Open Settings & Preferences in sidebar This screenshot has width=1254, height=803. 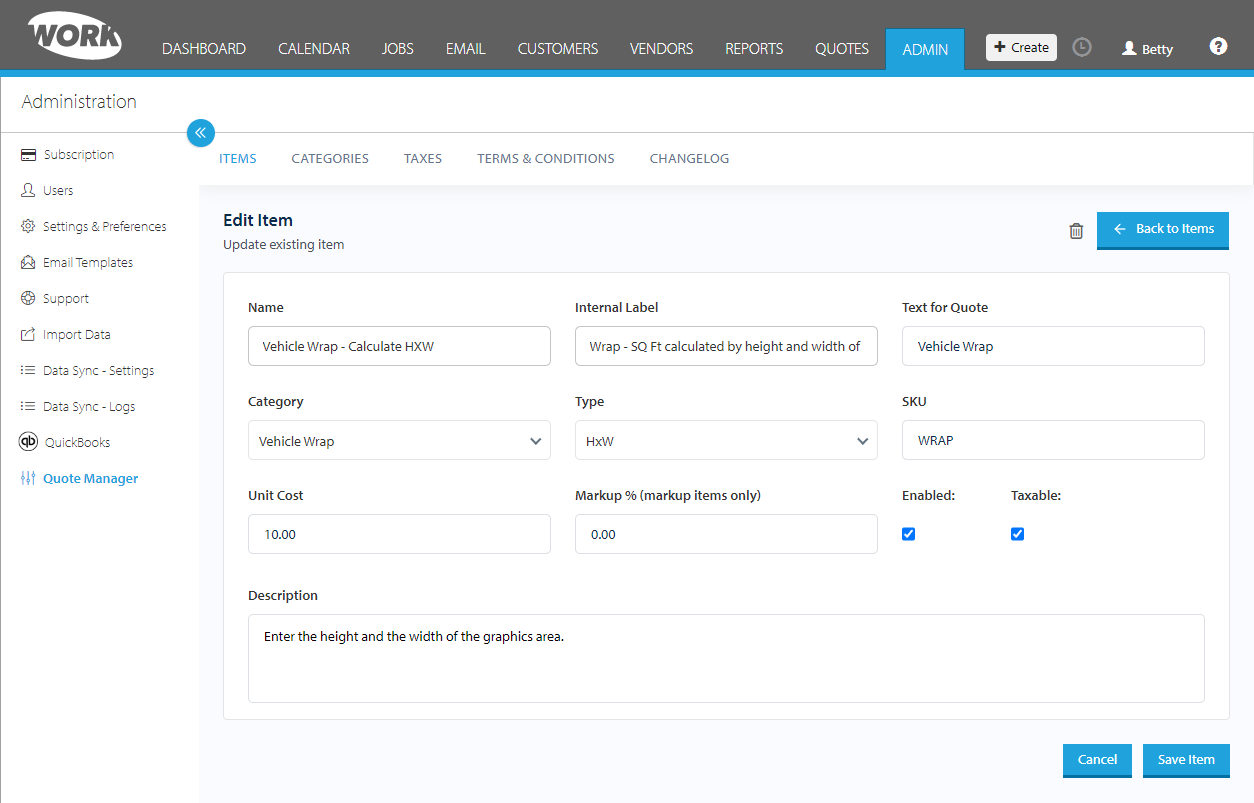tap(105, 226)
